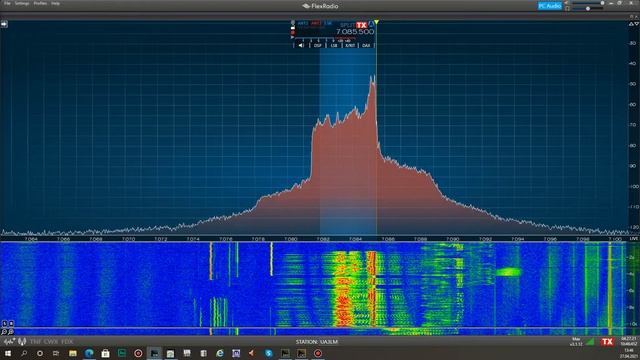Open File Explorer from taskbar
Screen dimensions: 640x360
73,353
